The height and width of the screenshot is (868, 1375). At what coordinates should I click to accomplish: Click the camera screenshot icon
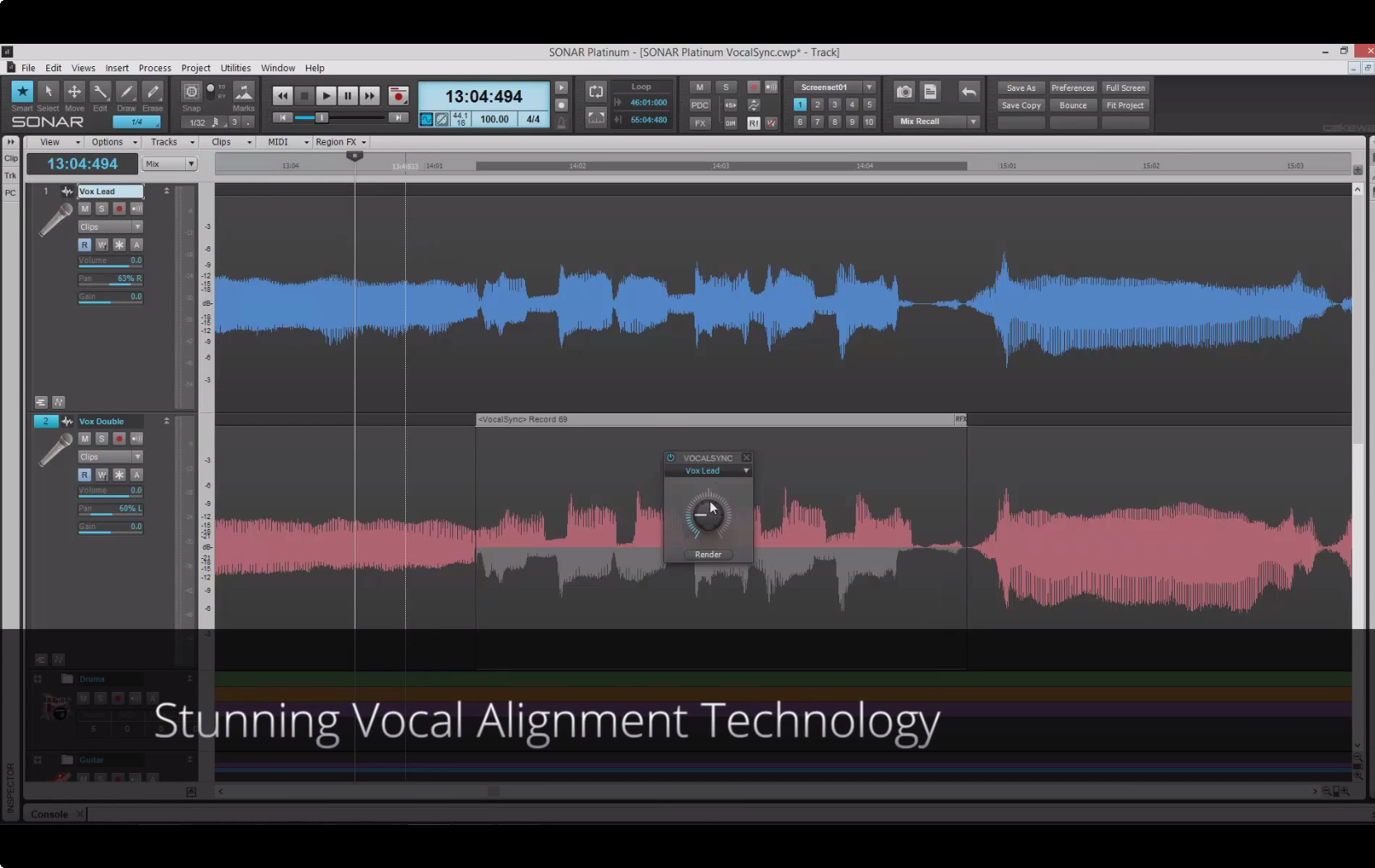coord(905,92)
